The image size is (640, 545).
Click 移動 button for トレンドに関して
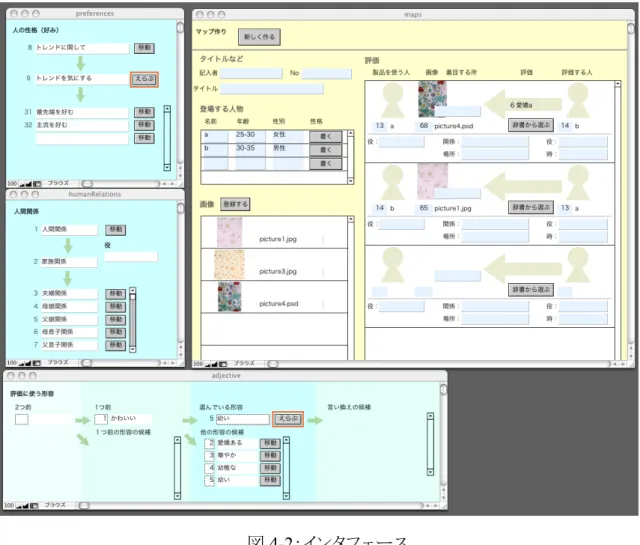(x=144, y=48)
